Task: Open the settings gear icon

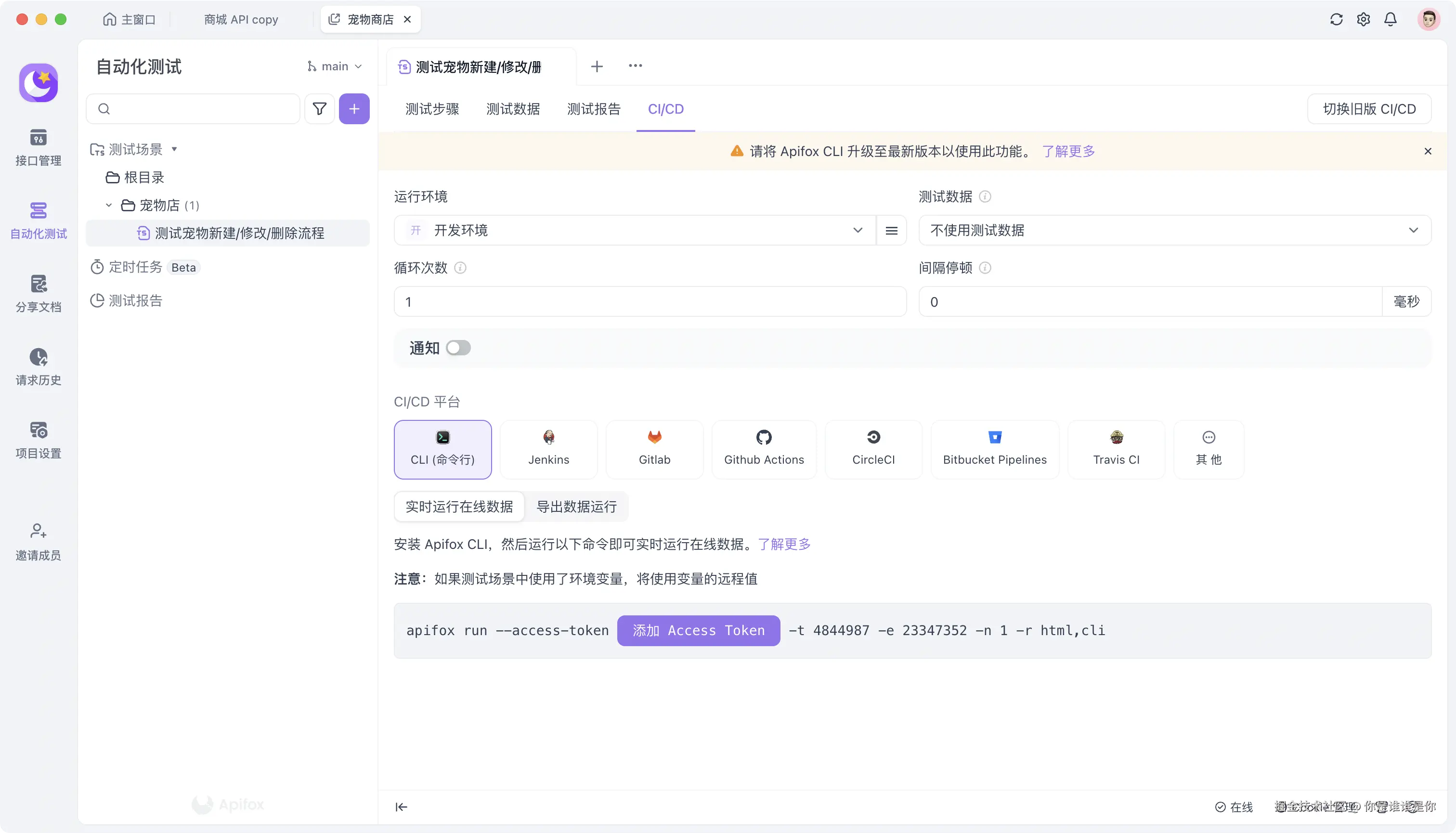Action: (1364, 19)
